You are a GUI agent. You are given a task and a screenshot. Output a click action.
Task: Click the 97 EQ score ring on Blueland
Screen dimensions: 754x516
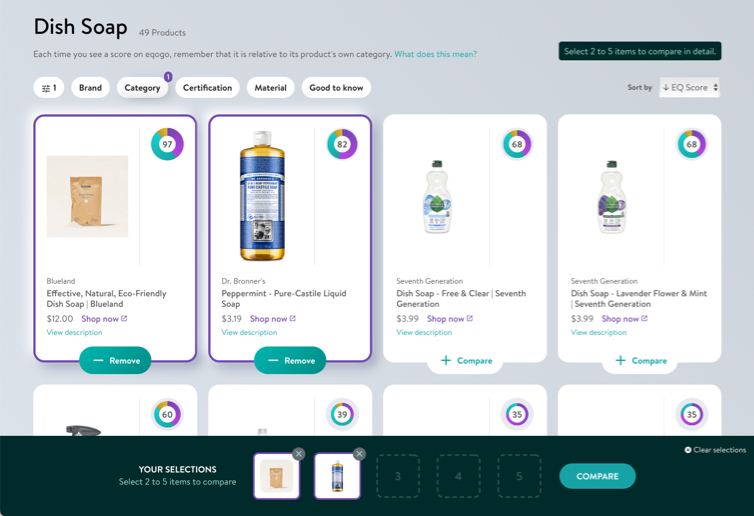tap(167, 144)
